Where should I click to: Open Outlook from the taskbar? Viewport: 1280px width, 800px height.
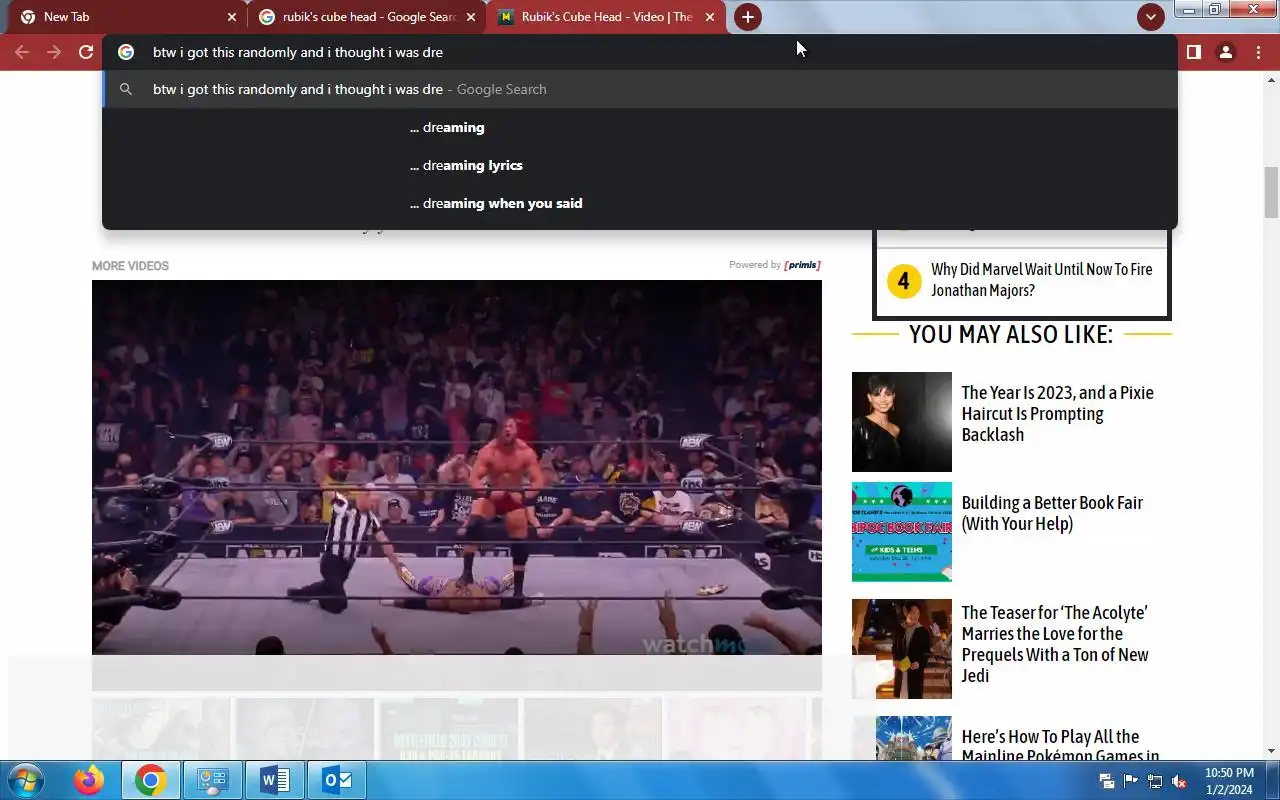click(337, 780)
